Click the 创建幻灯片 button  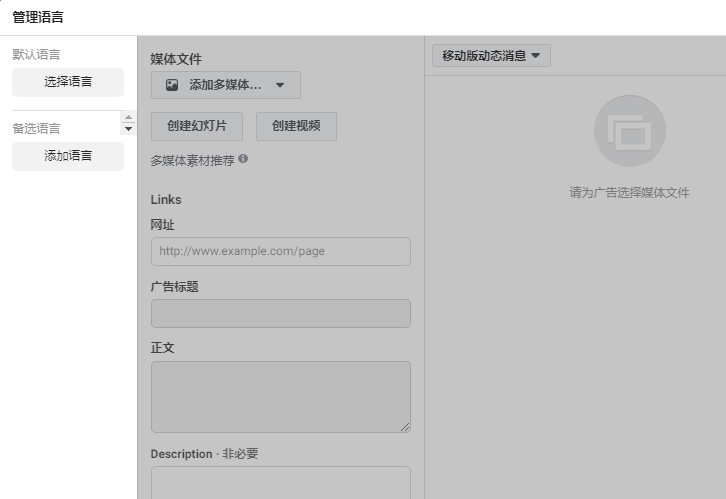pyautogui.click(x=197, y=126)
